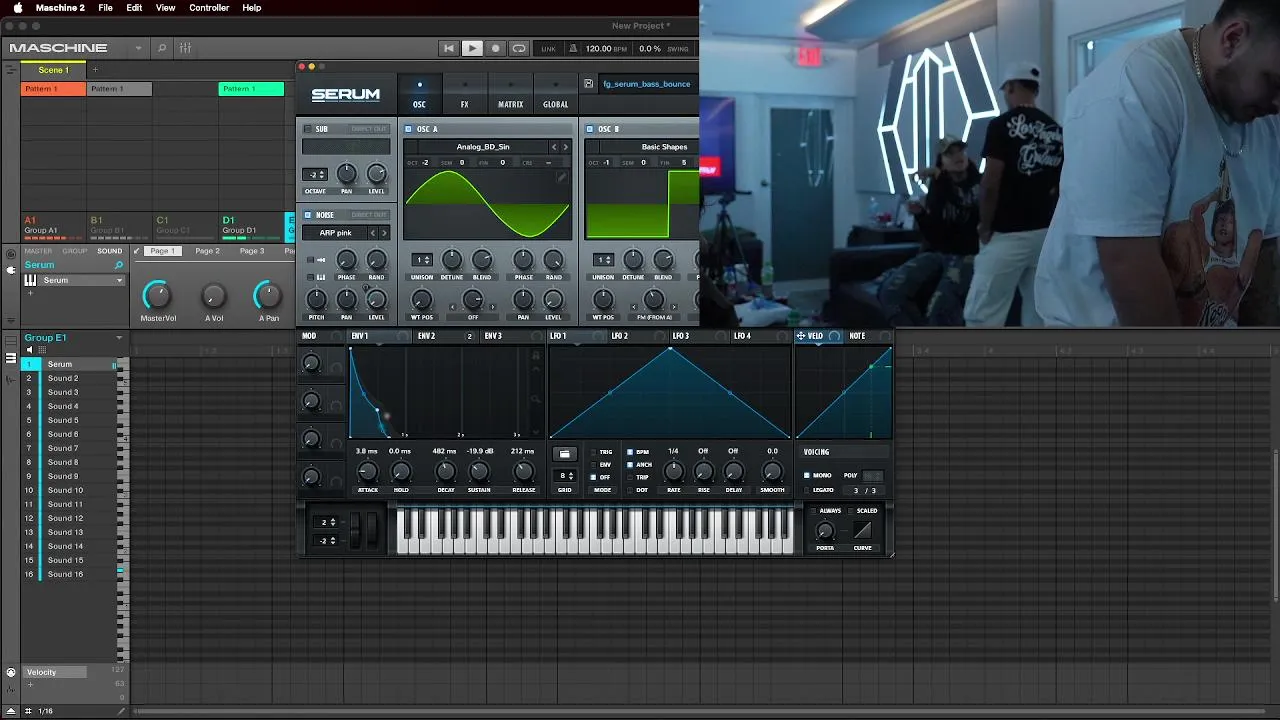Screen dimensions: 1280x720
Task: Click the restart transport button
Action: coord(449,48)
